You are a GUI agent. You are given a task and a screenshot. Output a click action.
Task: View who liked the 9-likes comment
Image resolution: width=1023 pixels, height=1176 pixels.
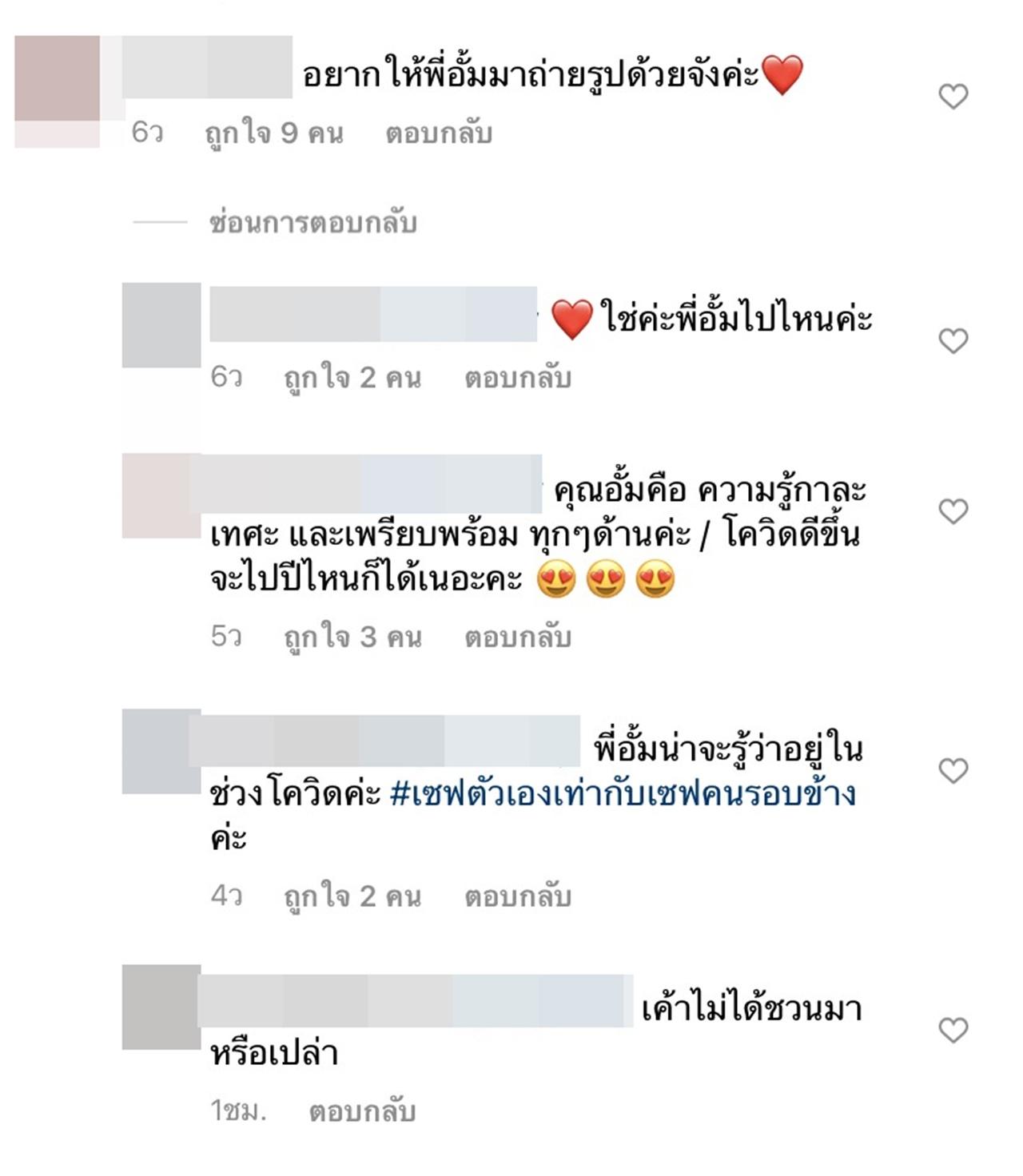pos(274,133)
